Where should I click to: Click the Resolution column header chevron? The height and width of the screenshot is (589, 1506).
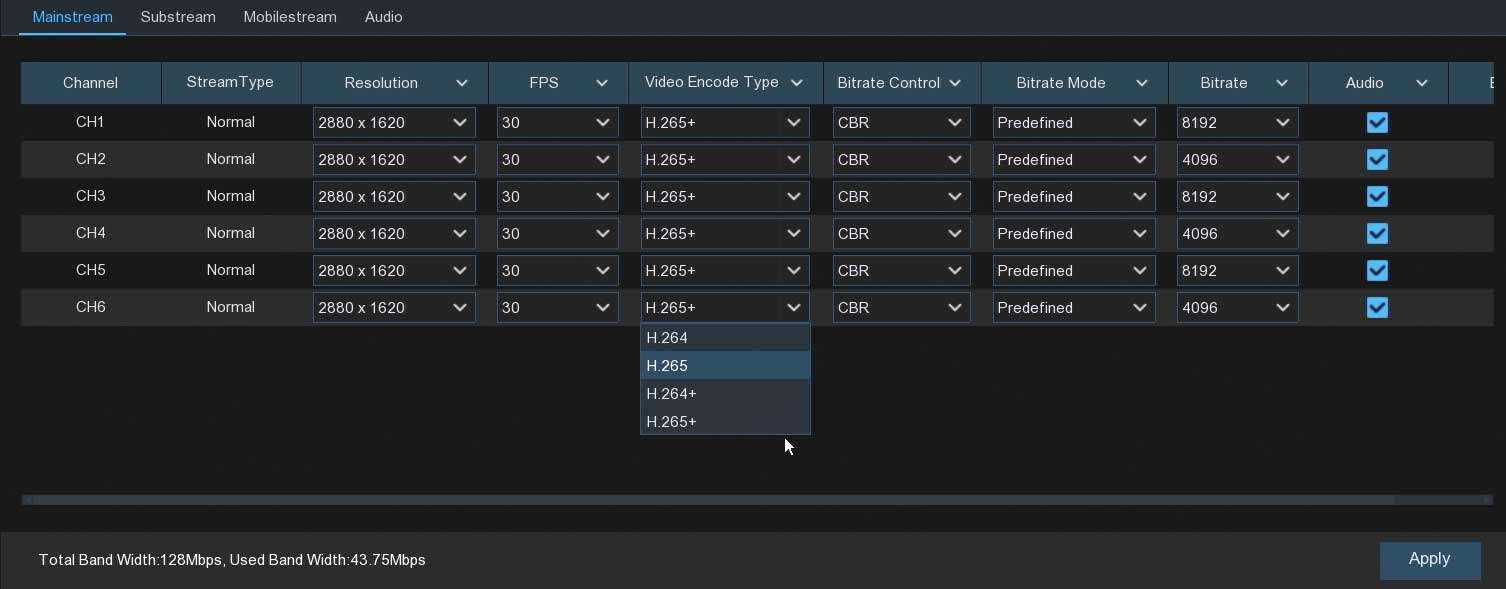click(462, 83)
